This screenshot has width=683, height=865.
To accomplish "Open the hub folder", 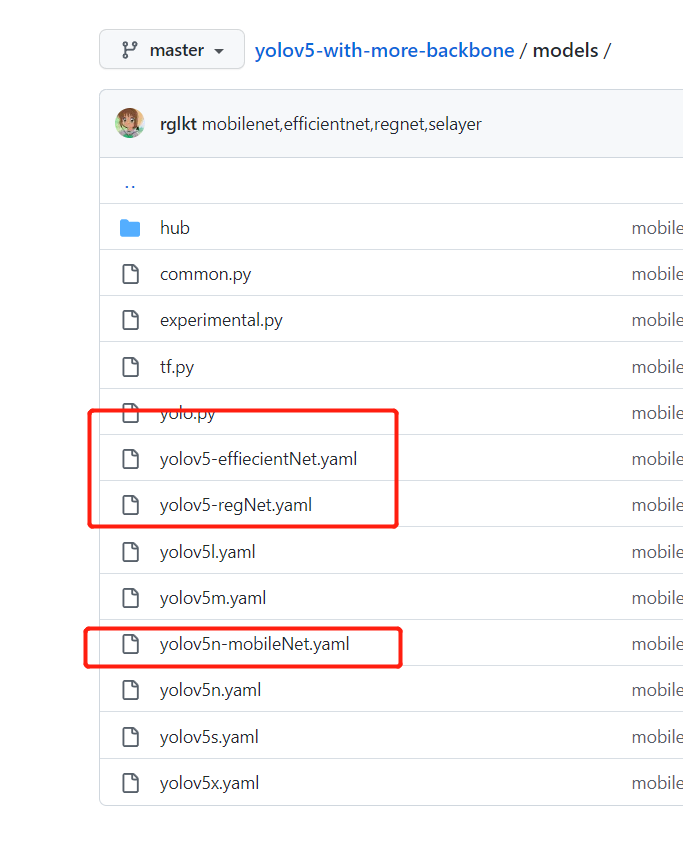I will click(x=175, y=228).
